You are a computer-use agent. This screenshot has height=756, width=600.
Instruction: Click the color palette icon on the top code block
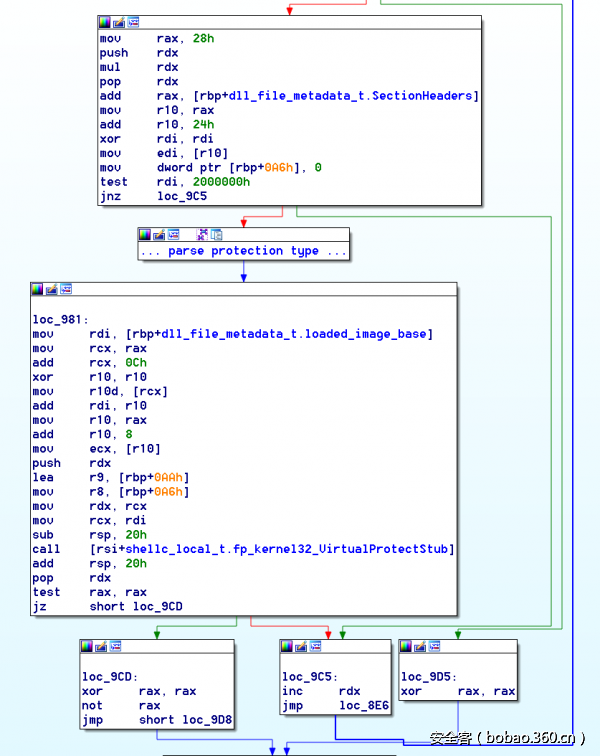point(106,22)
